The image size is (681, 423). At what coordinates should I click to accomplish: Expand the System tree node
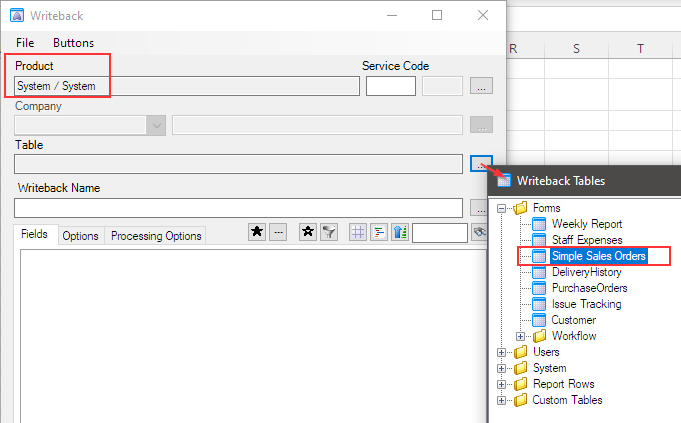[x=501, y=368]
